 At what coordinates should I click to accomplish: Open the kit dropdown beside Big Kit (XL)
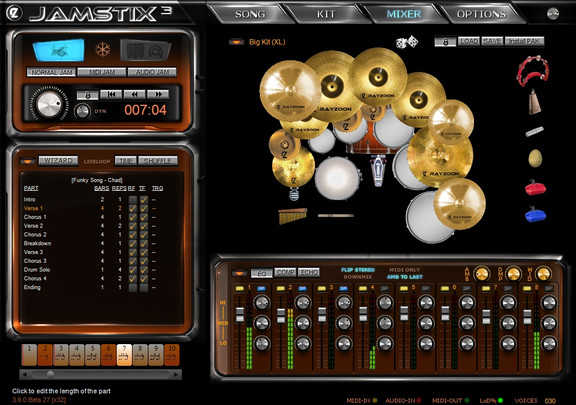coord(237,42)
